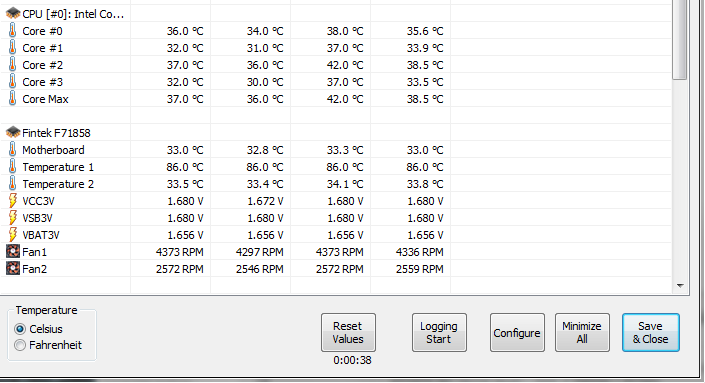This screenshot has height=383, width=705.
Task: Click the thermometer icon next to Core #0
Action: pyautogui.click(x=13, y=31)
